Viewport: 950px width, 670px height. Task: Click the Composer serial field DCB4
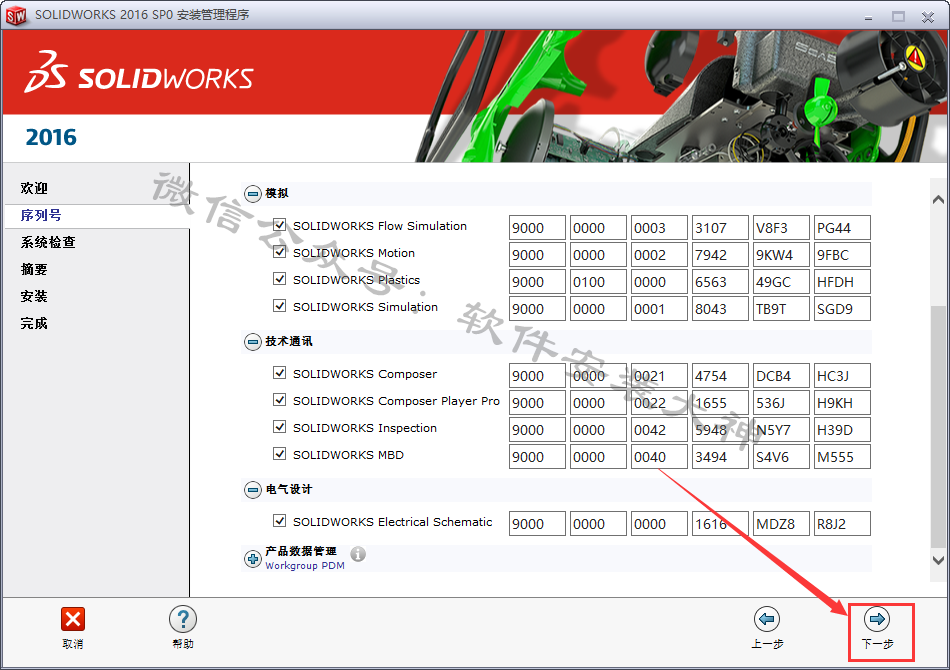click(x=781, y=376)
